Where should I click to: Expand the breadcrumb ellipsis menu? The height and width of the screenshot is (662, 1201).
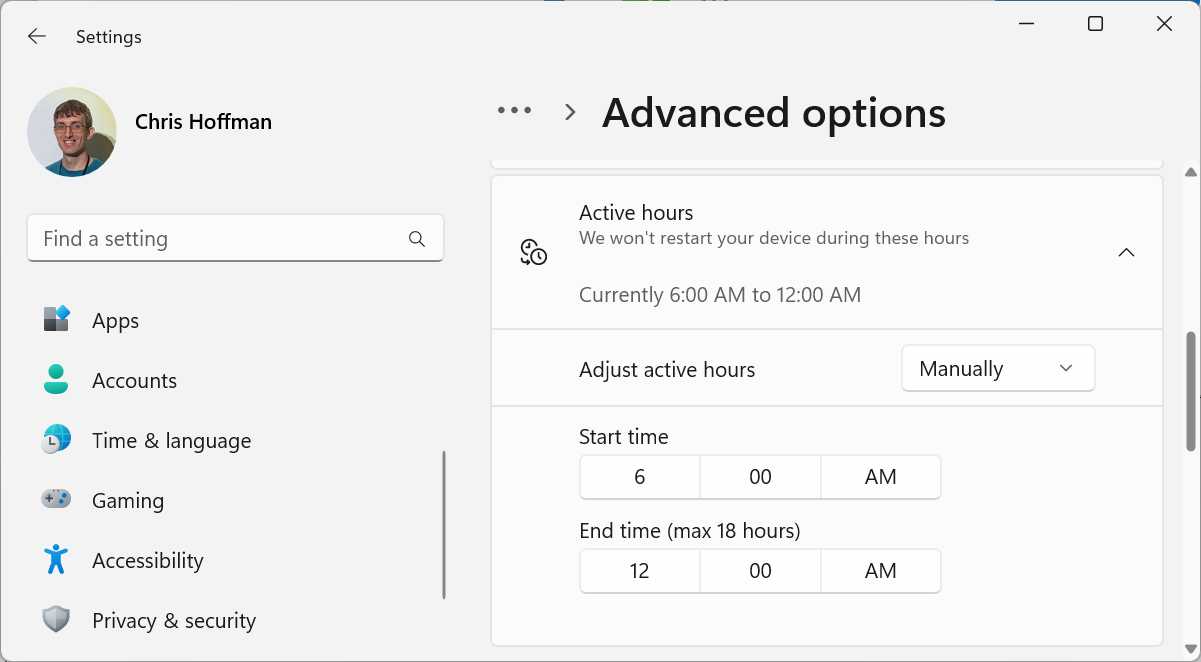(x=515, y=111)
